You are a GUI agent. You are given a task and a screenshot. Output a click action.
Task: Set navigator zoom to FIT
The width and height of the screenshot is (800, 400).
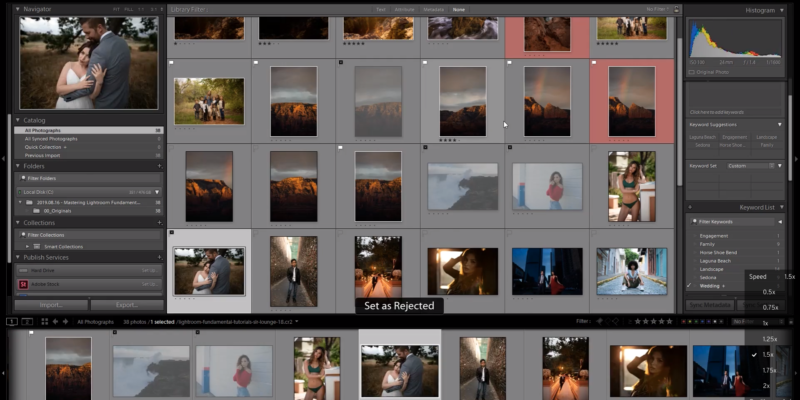[x=116, y=10]
